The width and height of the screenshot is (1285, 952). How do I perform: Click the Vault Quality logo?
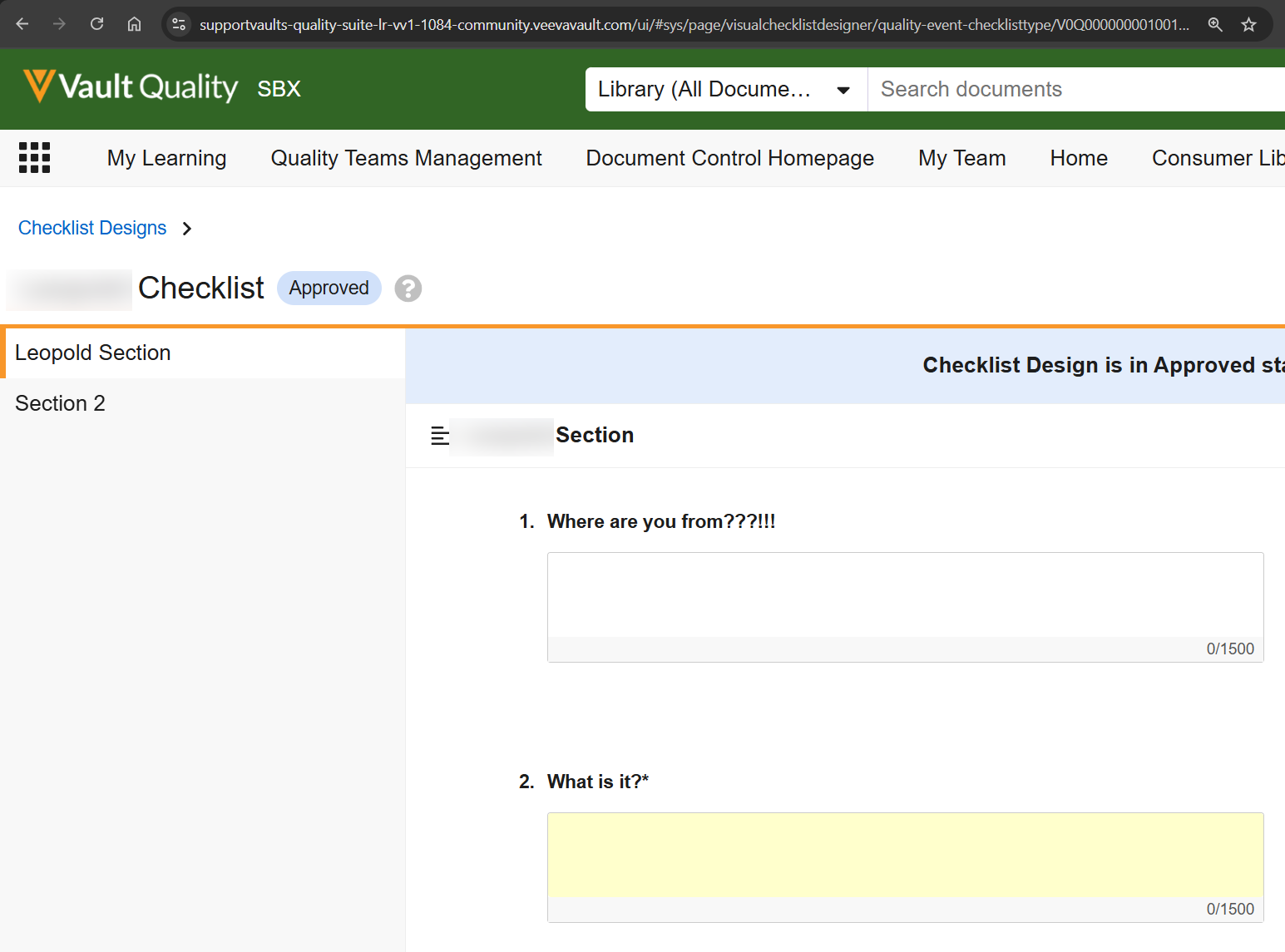click(x=131, y=87)
